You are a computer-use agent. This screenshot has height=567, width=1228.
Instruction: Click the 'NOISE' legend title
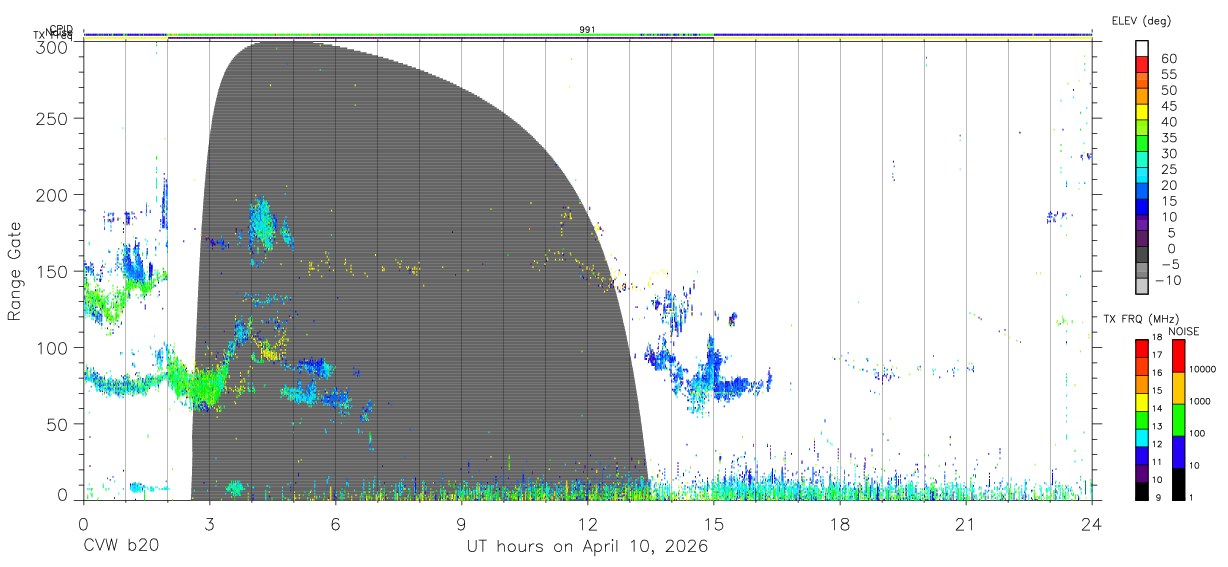pyautogui.click(x=1184, y=331)
